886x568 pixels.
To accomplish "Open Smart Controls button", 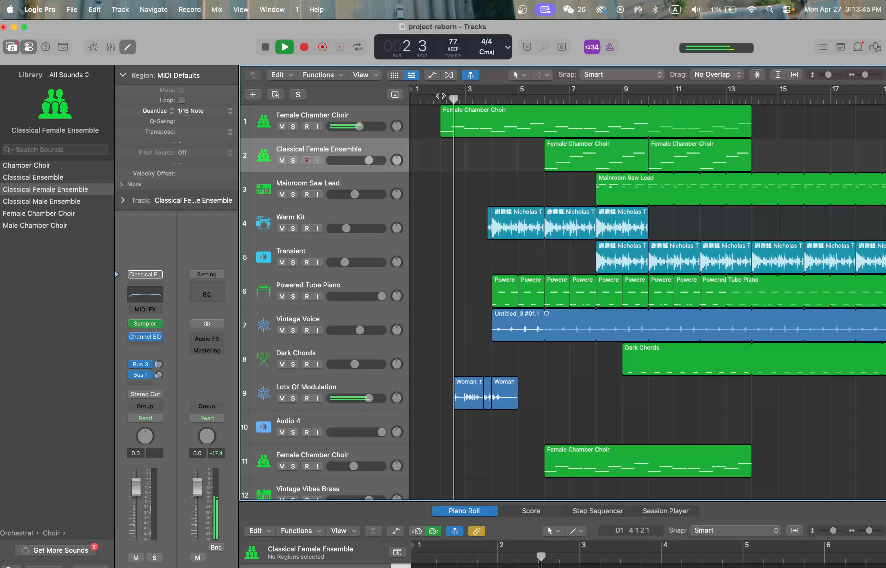I will click(x=93, y=47).
